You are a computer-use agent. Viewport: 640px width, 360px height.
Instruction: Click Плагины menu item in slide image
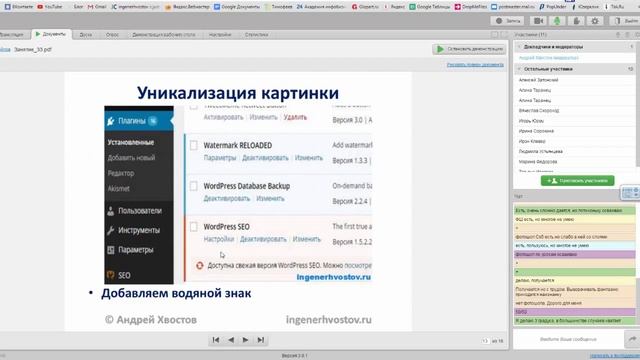click(139, 121)
